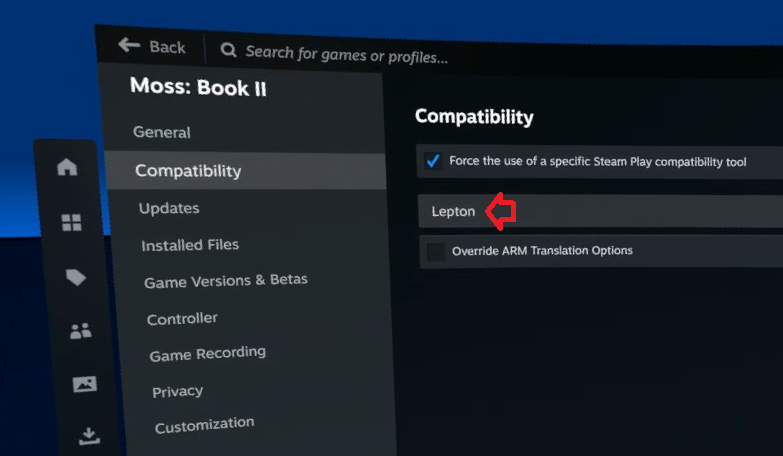Open Game Versions & Betas section
The width and height of the screenshot is (783, 456).
225,282
